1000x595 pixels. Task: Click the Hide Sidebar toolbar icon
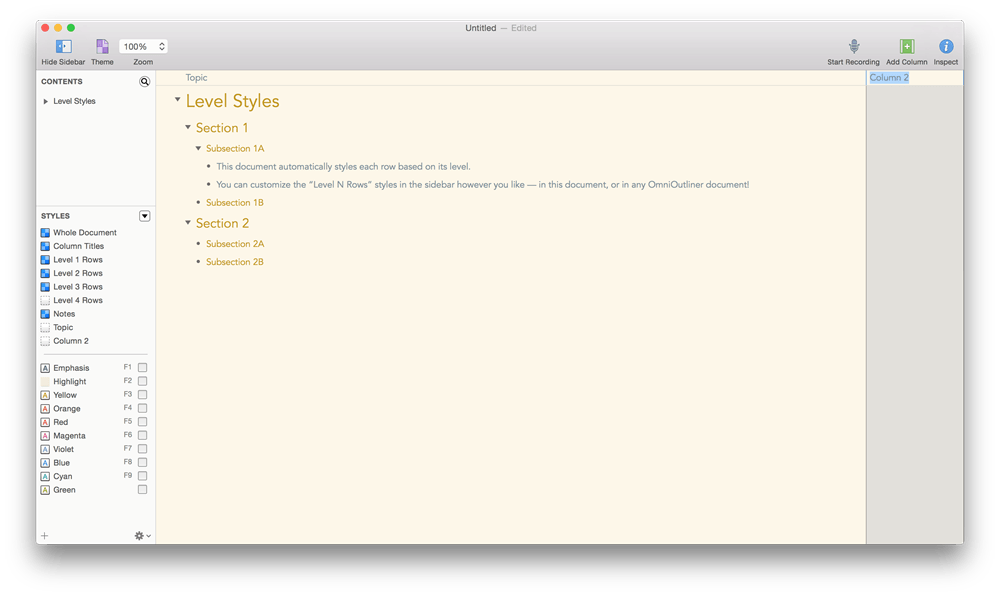[x=63, y=46]
